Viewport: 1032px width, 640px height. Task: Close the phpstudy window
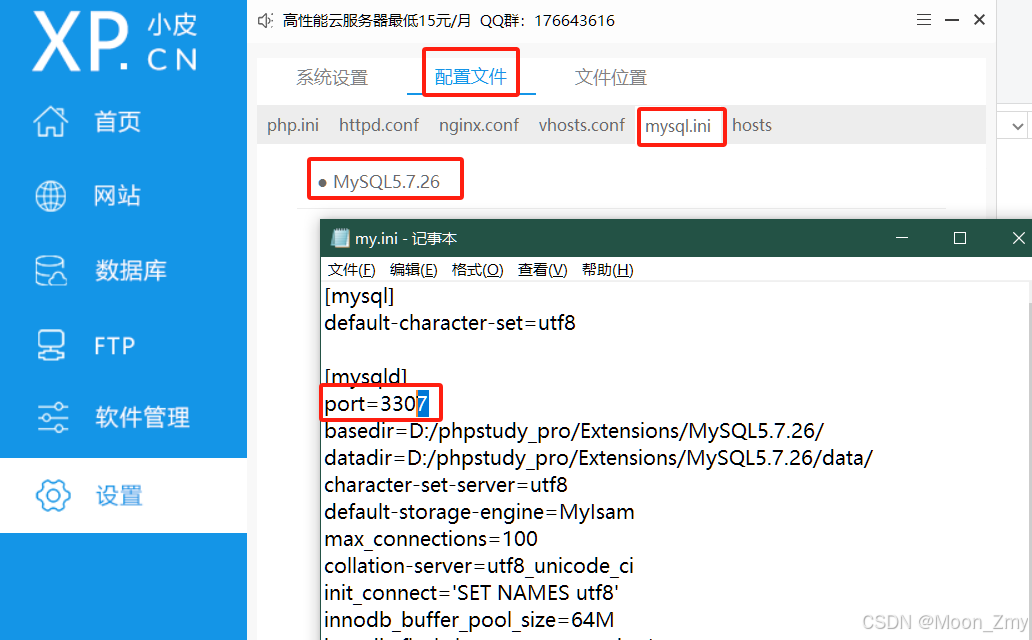pyautogui.click(x=979, y=20)
